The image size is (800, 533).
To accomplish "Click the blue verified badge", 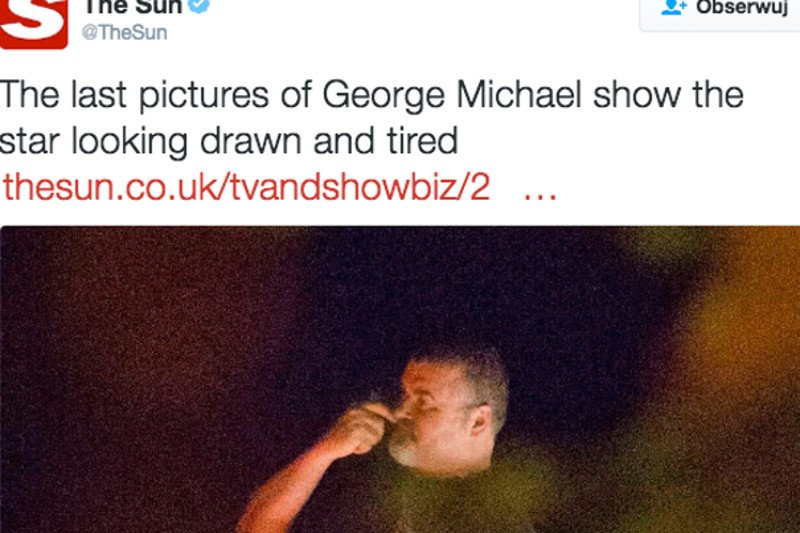I will pyautogui.click(x=199, y=6).
